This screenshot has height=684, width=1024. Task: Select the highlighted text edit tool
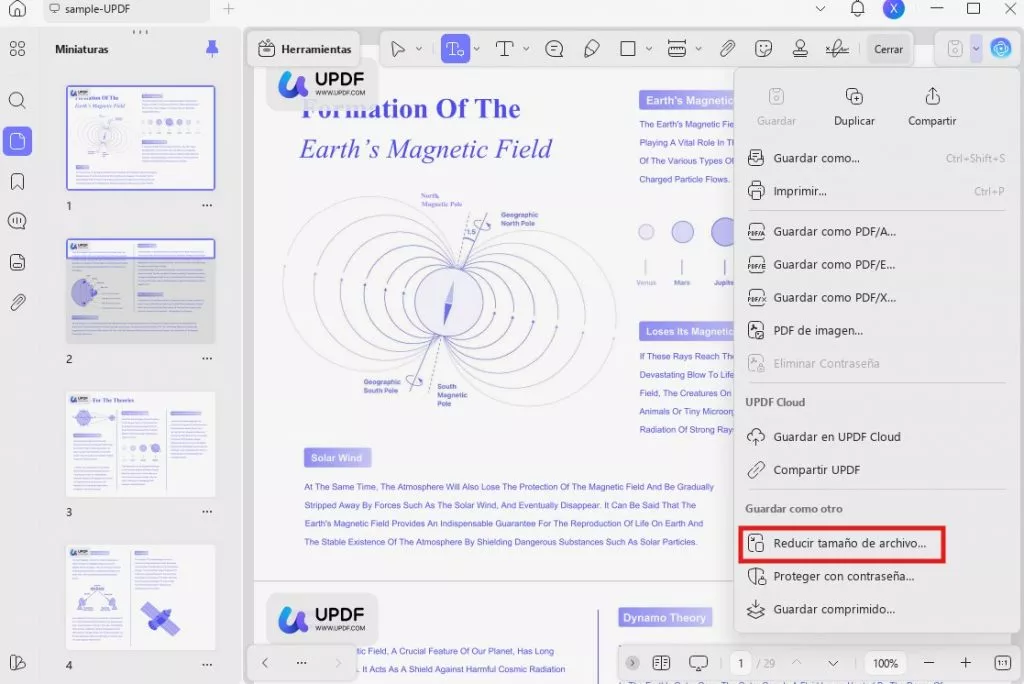coord(455,49)
